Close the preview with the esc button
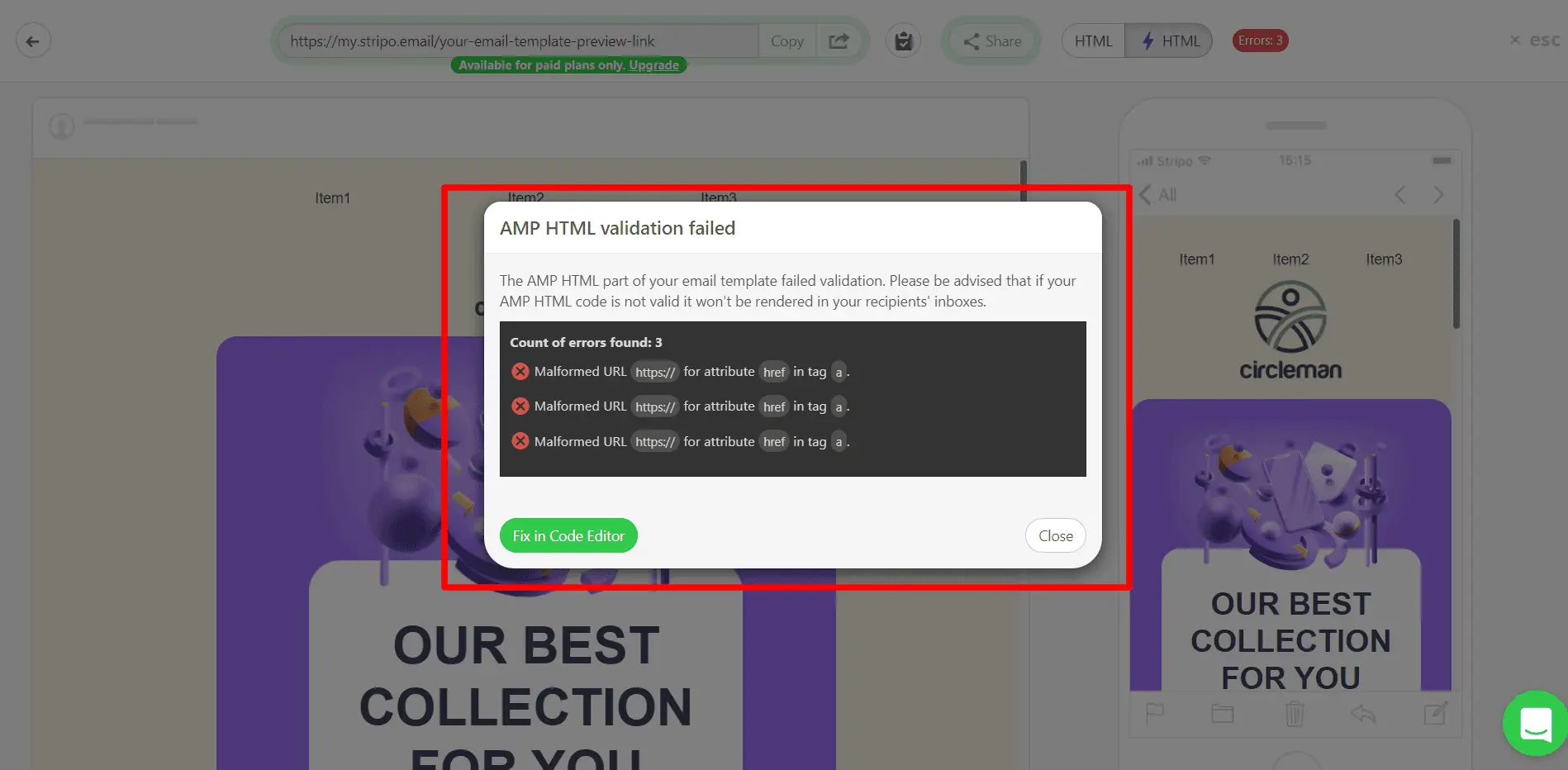Image resolution: width=1568 pixels, height=770 pixels. click(x=1535, y=40)
